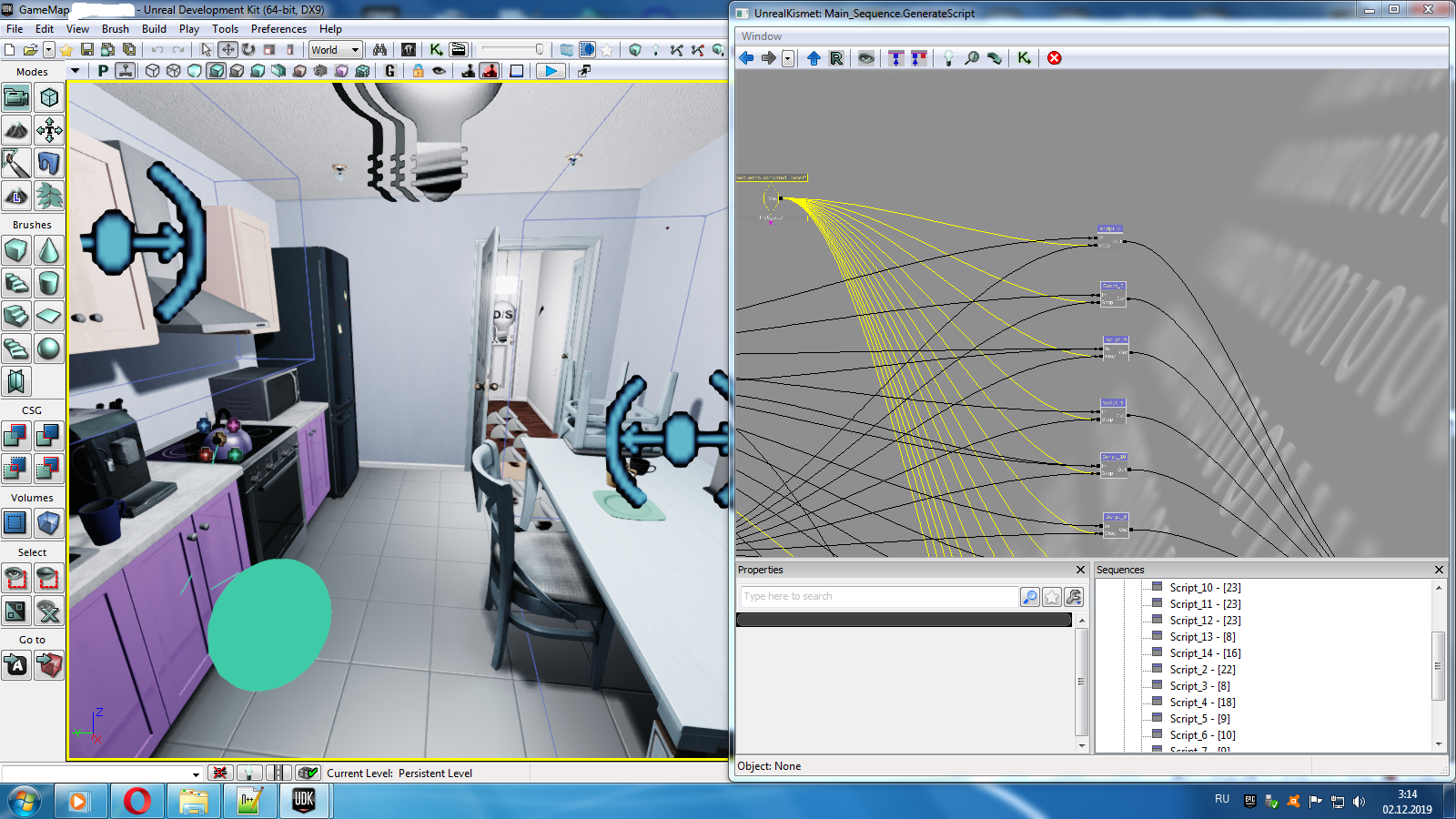Select the Translate widget mode icon
Screen dimensions: 1456x819
pyautogui.click(x=227, y=50)
